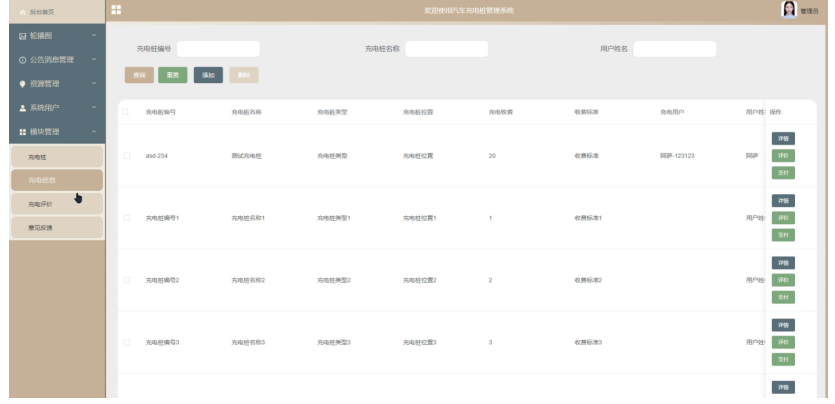Click the 充电桩类型2 cell
This screenshot has height=404, width=835.
(334, 281)
